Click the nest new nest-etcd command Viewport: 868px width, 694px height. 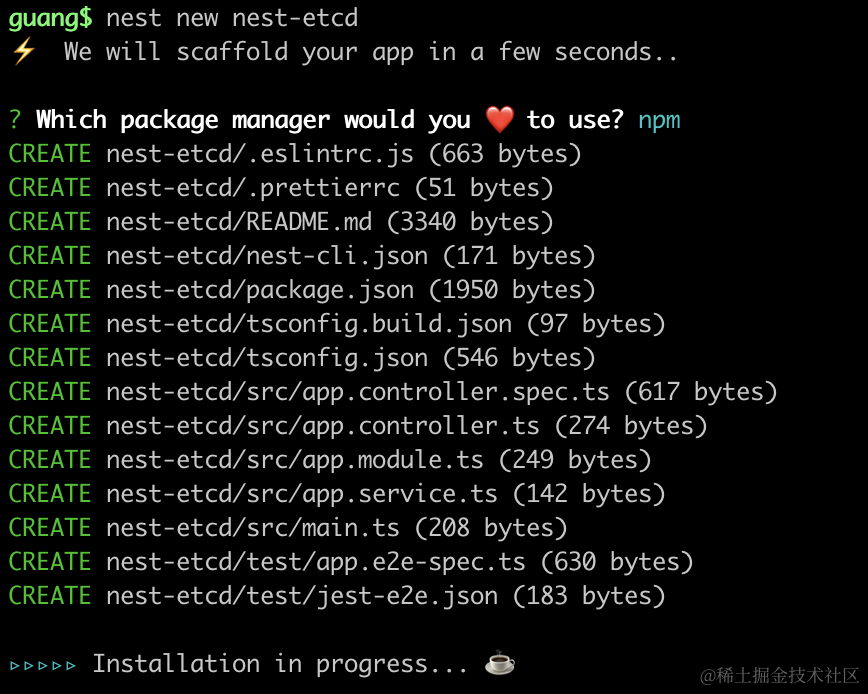232,18
